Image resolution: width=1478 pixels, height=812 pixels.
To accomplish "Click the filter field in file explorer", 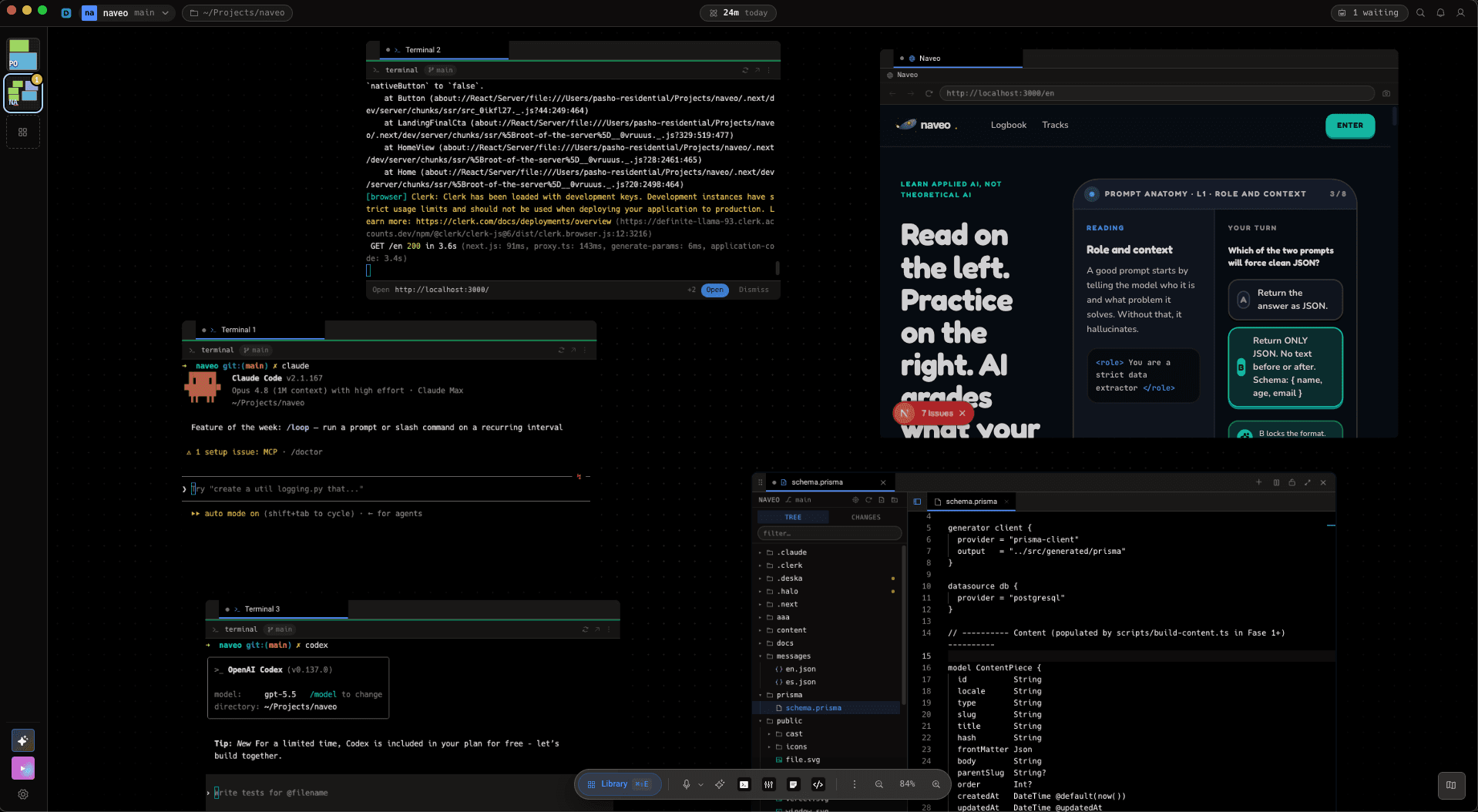I will tap(829, 533).
